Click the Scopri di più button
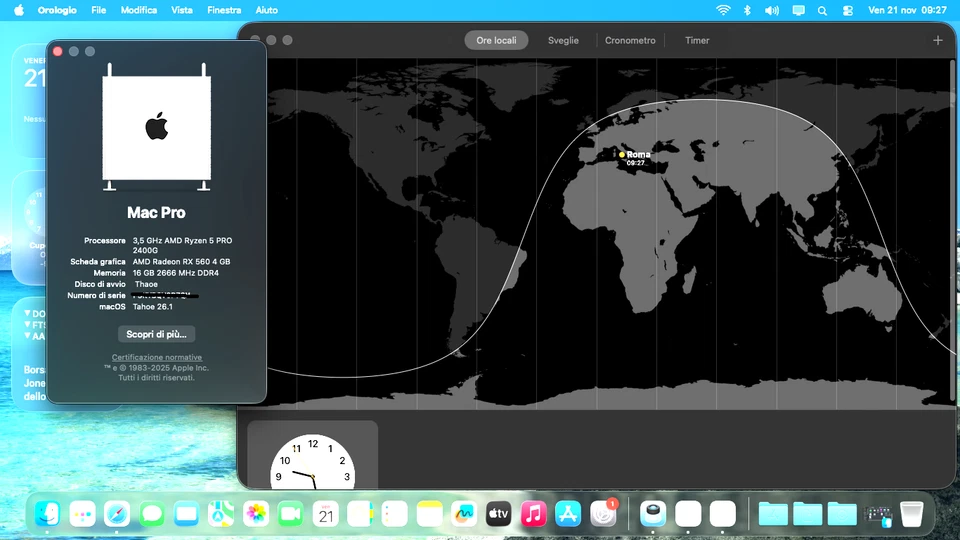This screenshot has width=960, height=540. 156,334
